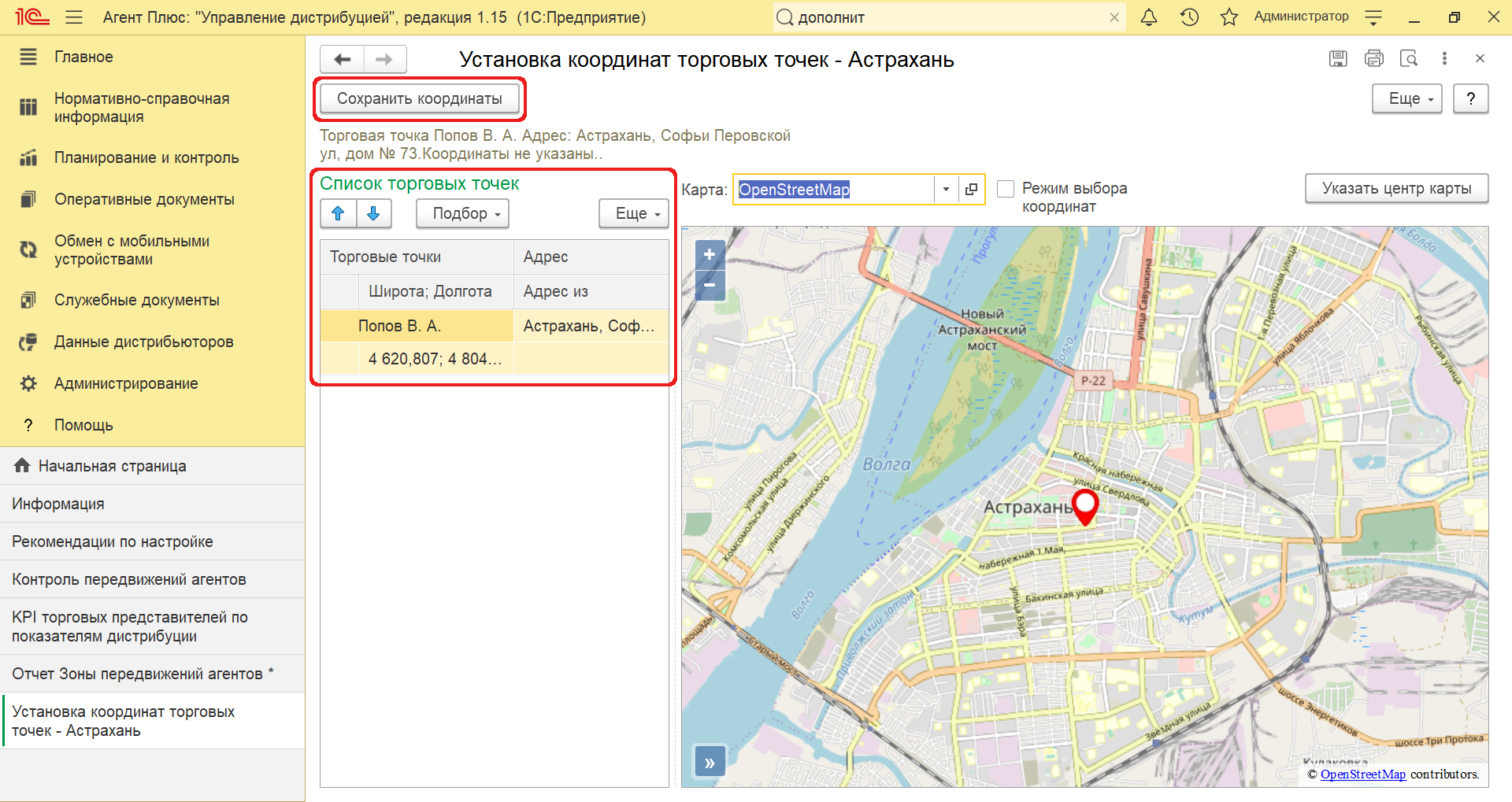Open the Подбор dropdown menu
This screenshot has width=1512, height=802.
click(x=462, y=213)
